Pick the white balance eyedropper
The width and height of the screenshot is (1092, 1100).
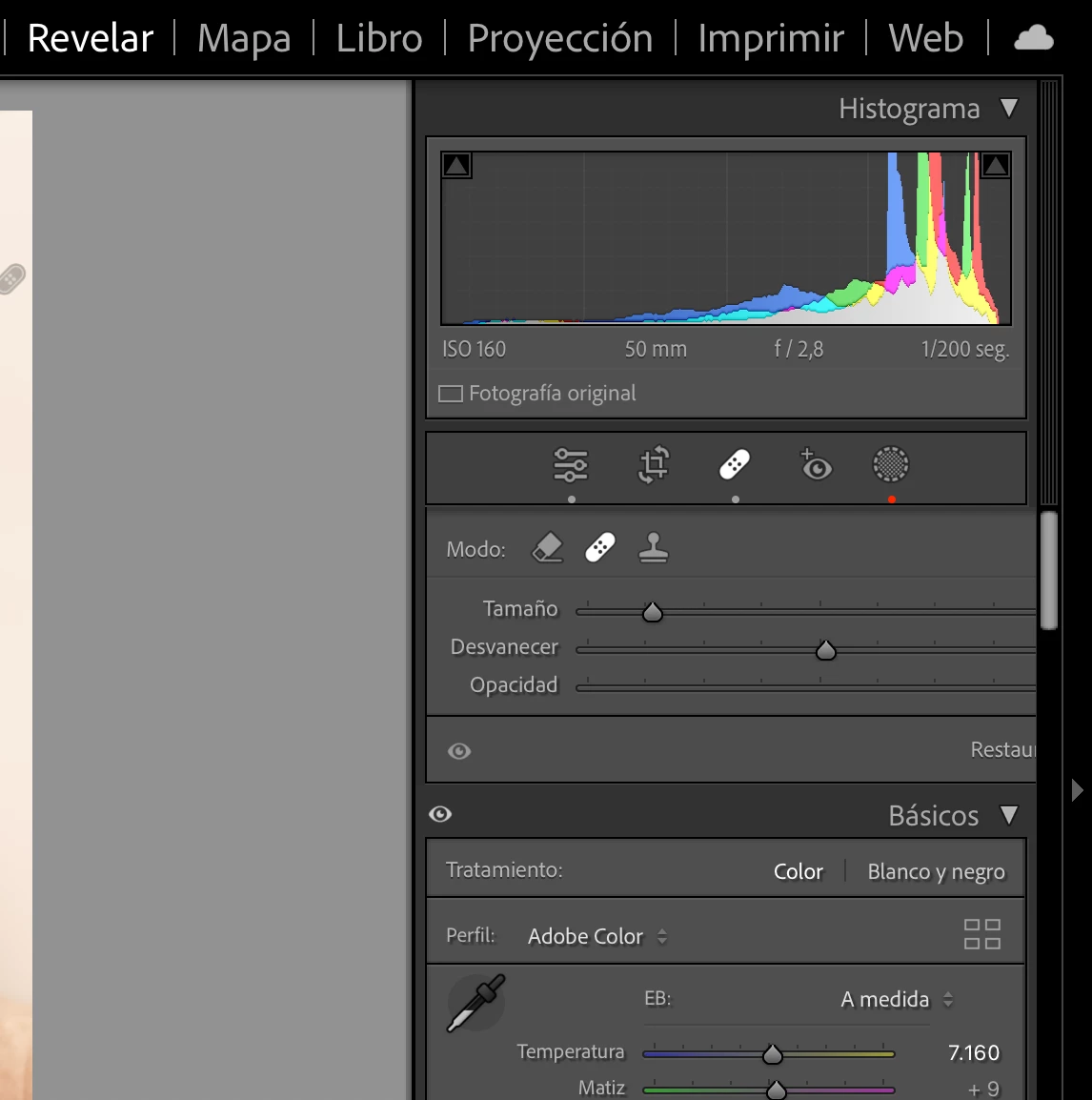[476, 1003]
